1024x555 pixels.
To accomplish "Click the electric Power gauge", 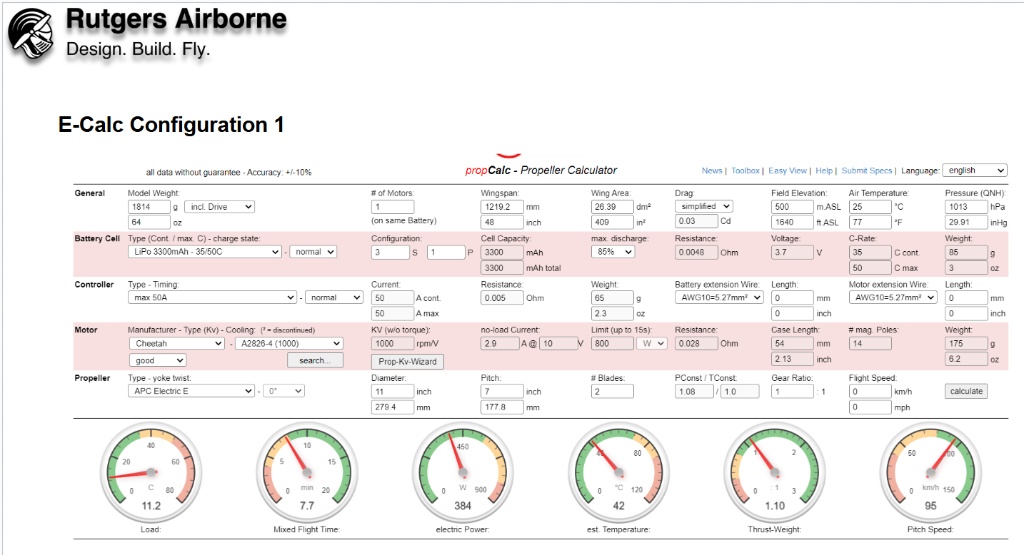I will (x=462, y=471).
